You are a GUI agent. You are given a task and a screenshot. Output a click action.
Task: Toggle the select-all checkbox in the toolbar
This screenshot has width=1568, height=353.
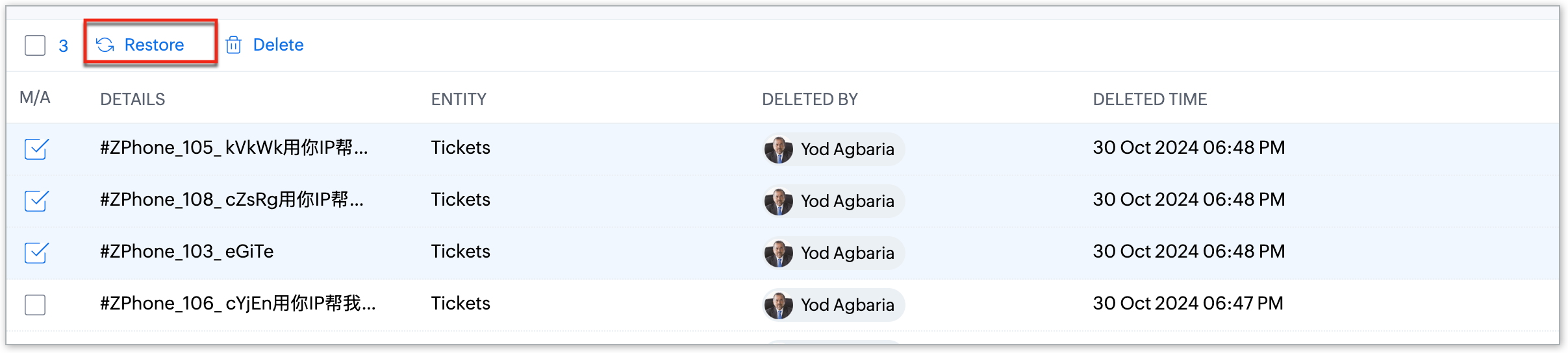tap(35, 45)
